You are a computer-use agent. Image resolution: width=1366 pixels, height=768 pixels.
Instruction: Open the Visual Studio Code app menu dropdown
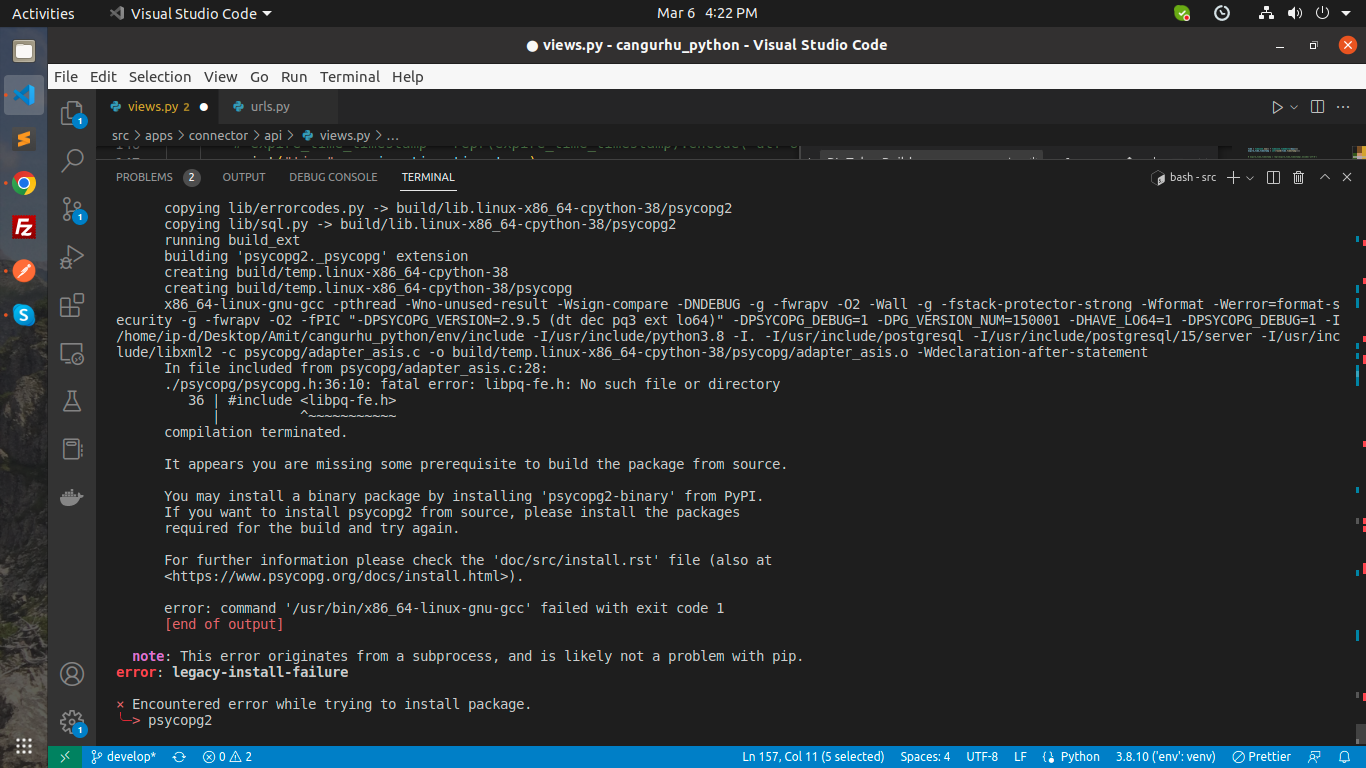190,13
